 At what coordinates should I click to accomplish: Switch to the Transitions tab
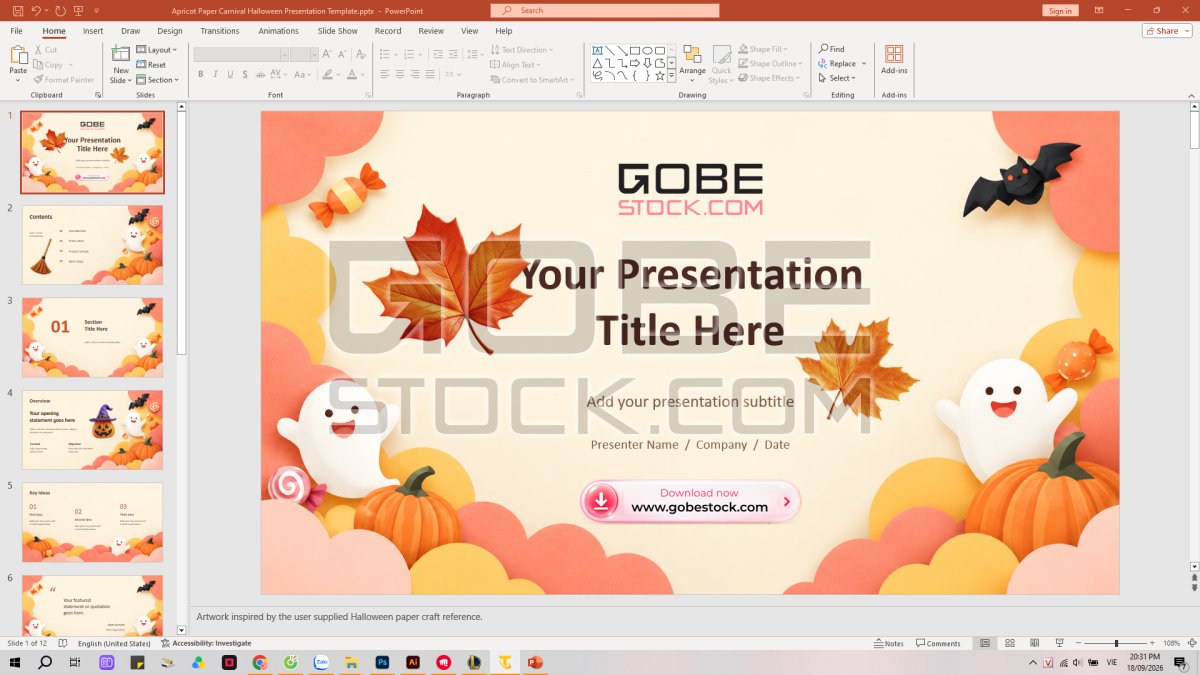[220, 31]
